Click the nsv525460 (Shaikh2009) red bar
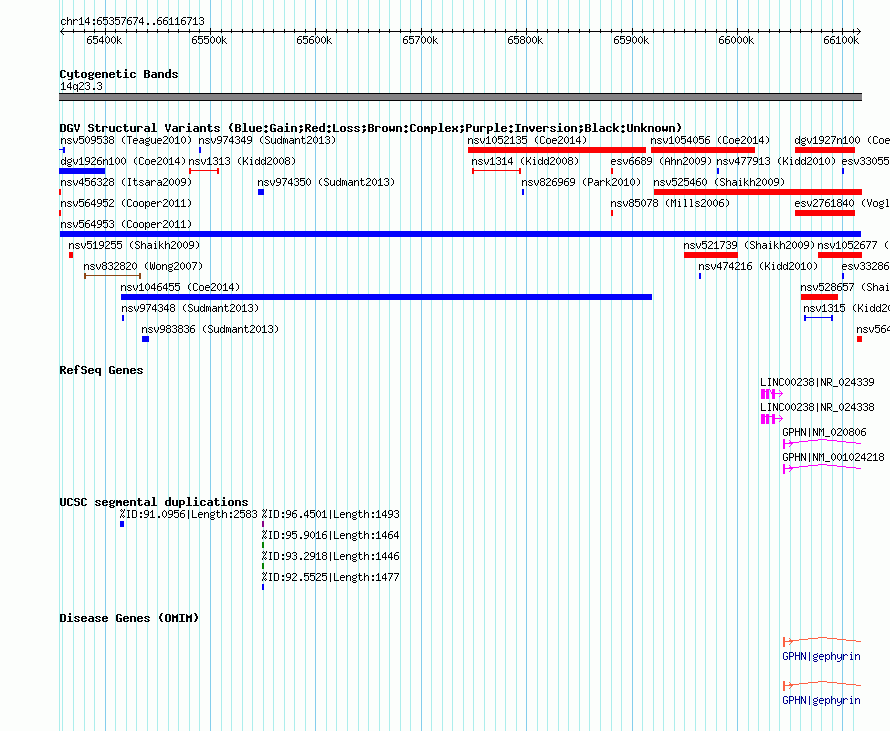 coord(758,192)
